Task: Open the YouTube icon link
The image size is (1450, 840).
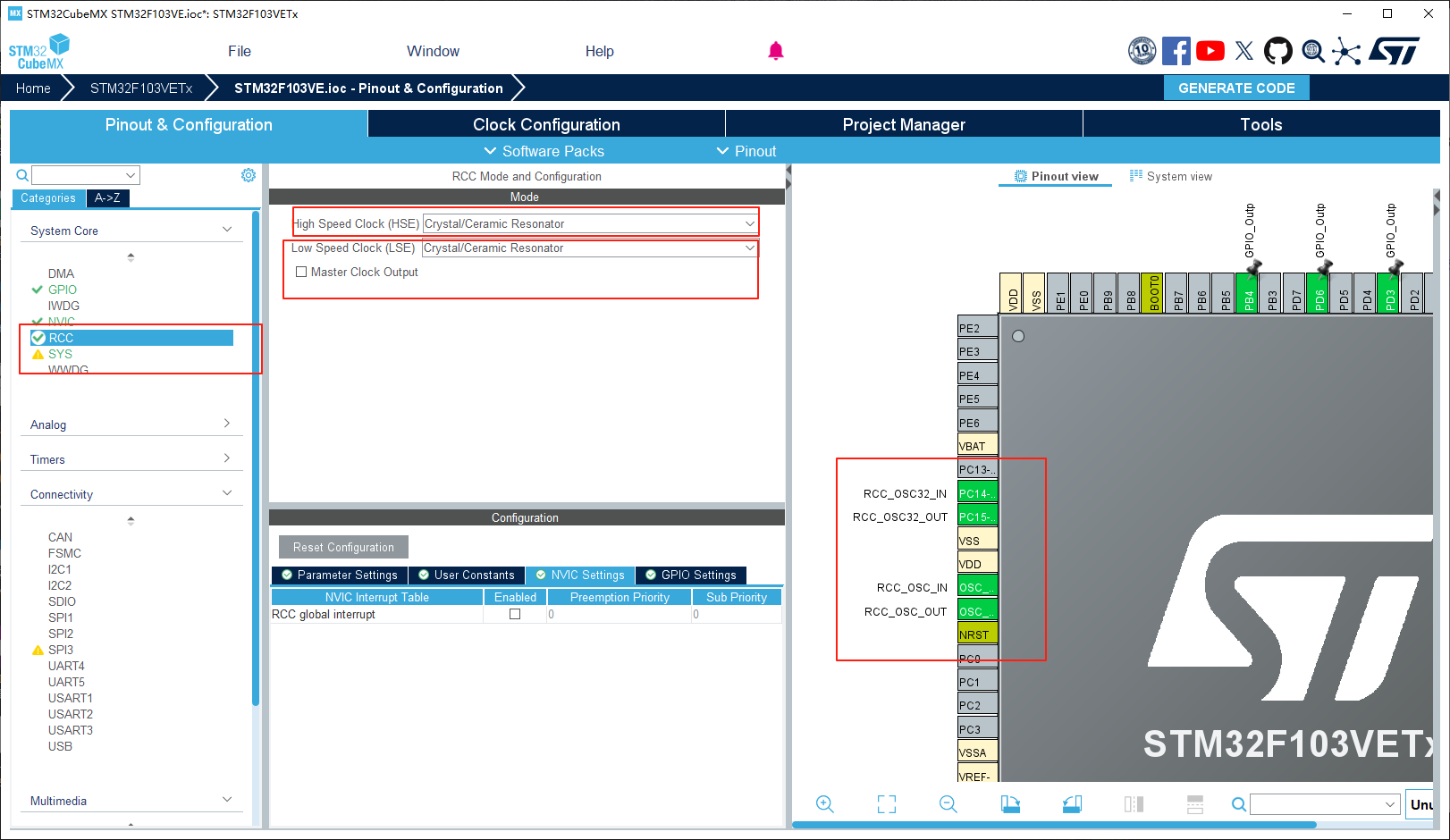Action: tap(1210, 51)
